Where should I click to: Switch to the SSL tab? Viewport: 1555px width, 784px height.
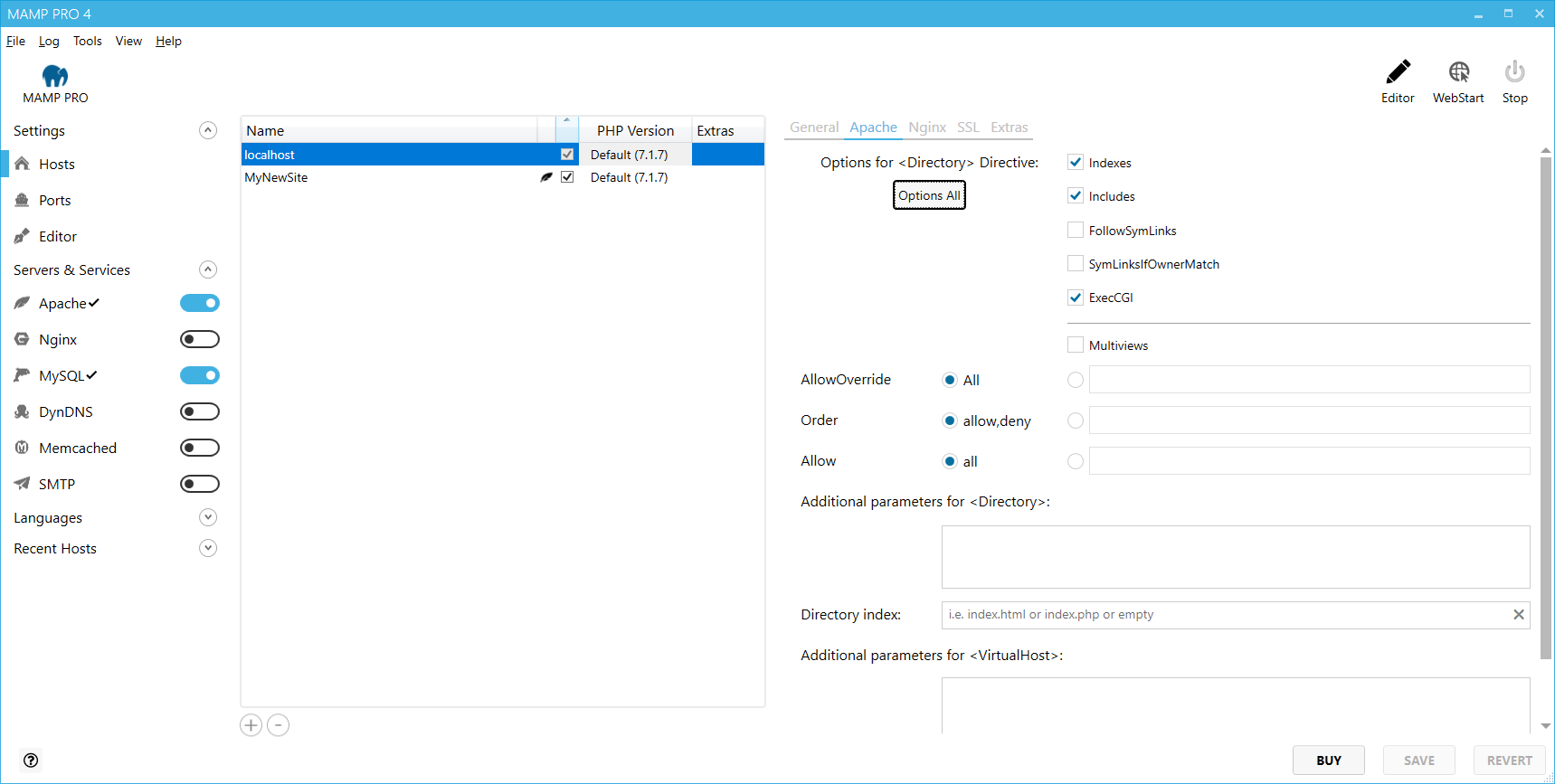coord(968,128)
